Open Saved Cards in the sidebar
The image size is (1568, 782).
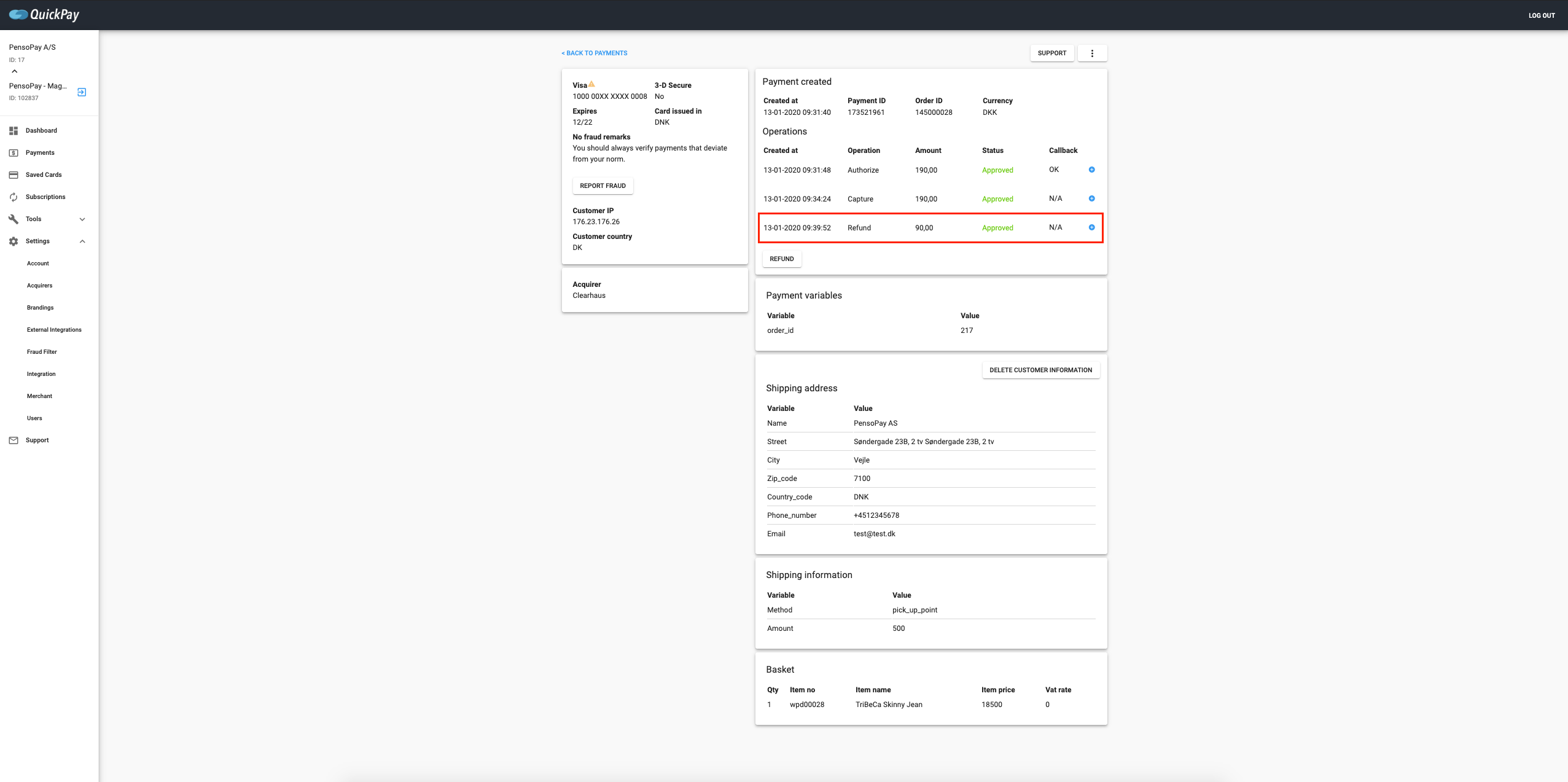44,175
